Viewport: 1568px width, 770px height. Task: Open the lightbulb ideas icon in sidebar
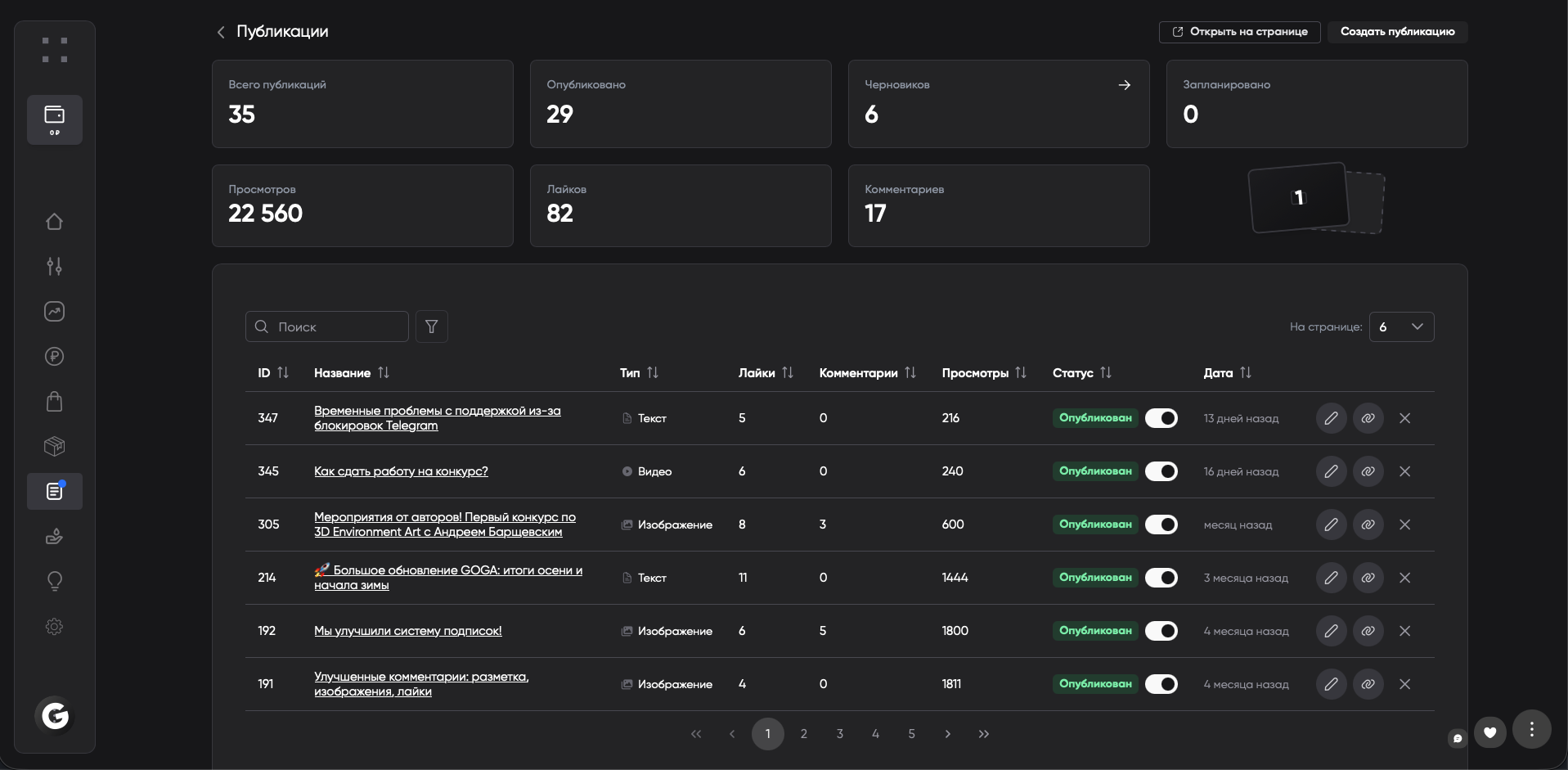(x=54, y=581)
